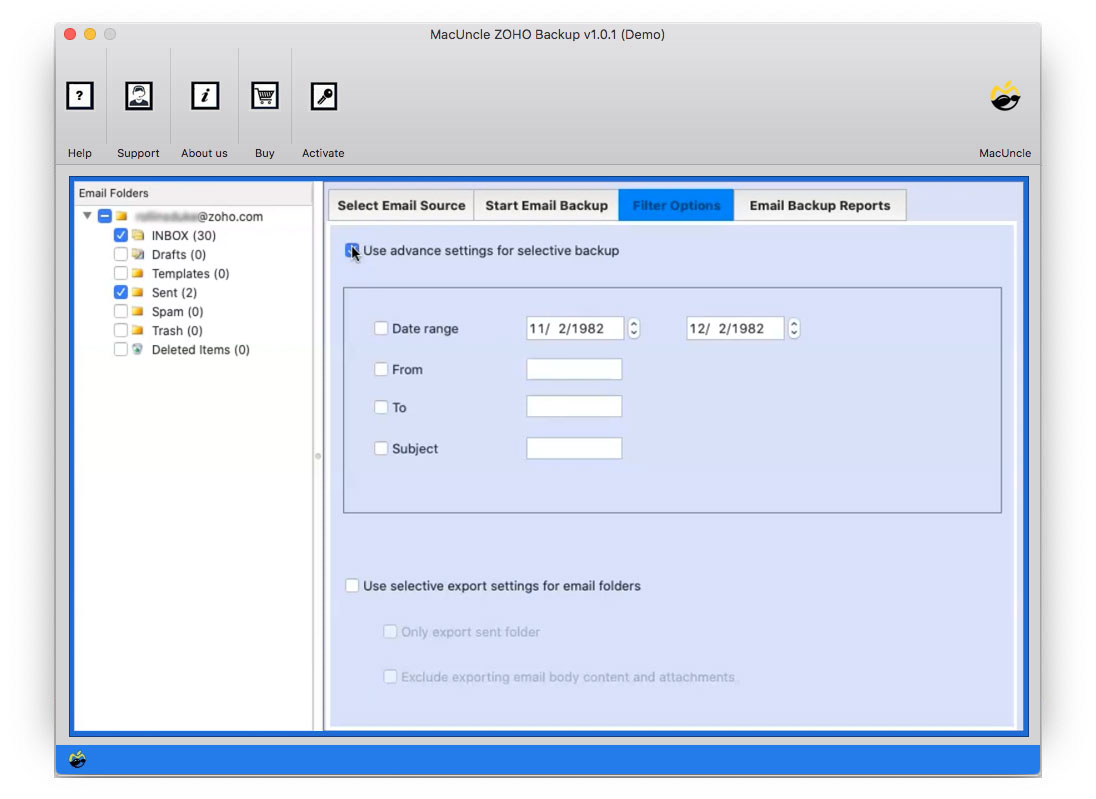Viewport: 1096px width, 799px height.
Task: Uncheck the Sent folder selection
Action: pos(121,292)
